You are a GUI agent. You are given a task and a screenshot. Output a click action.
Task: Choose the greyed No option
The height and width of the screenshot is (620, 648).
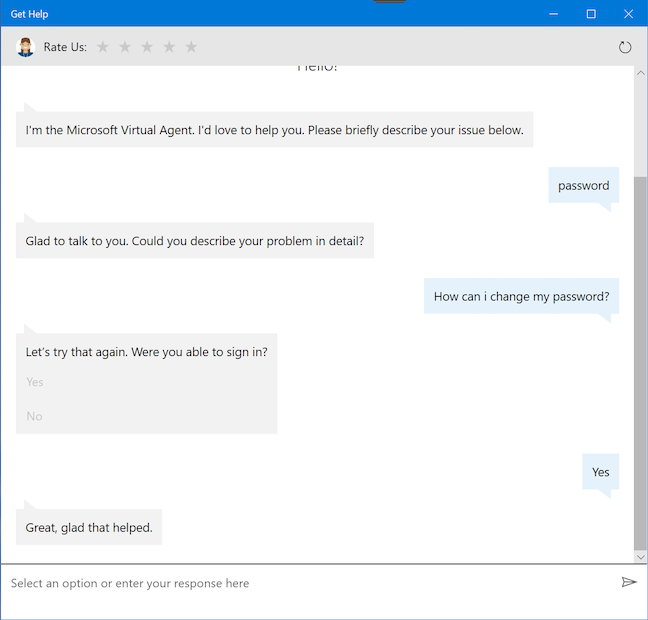tap(35, 416)
